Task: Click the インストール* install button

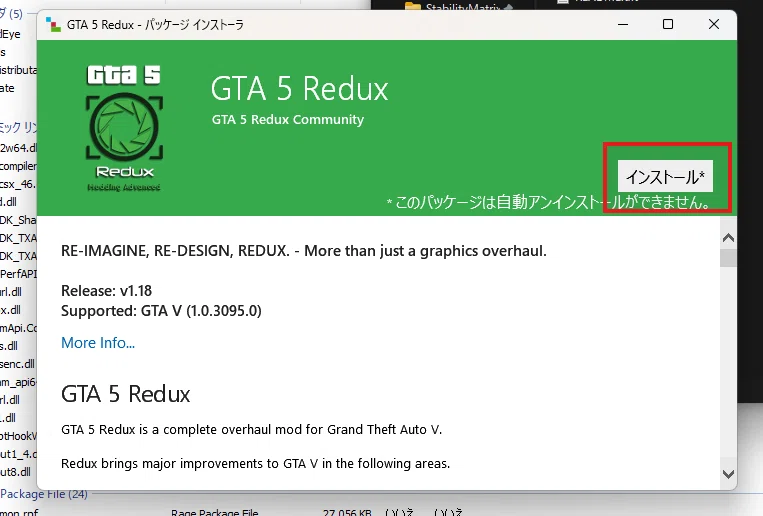Action: (x=665, y=176)
